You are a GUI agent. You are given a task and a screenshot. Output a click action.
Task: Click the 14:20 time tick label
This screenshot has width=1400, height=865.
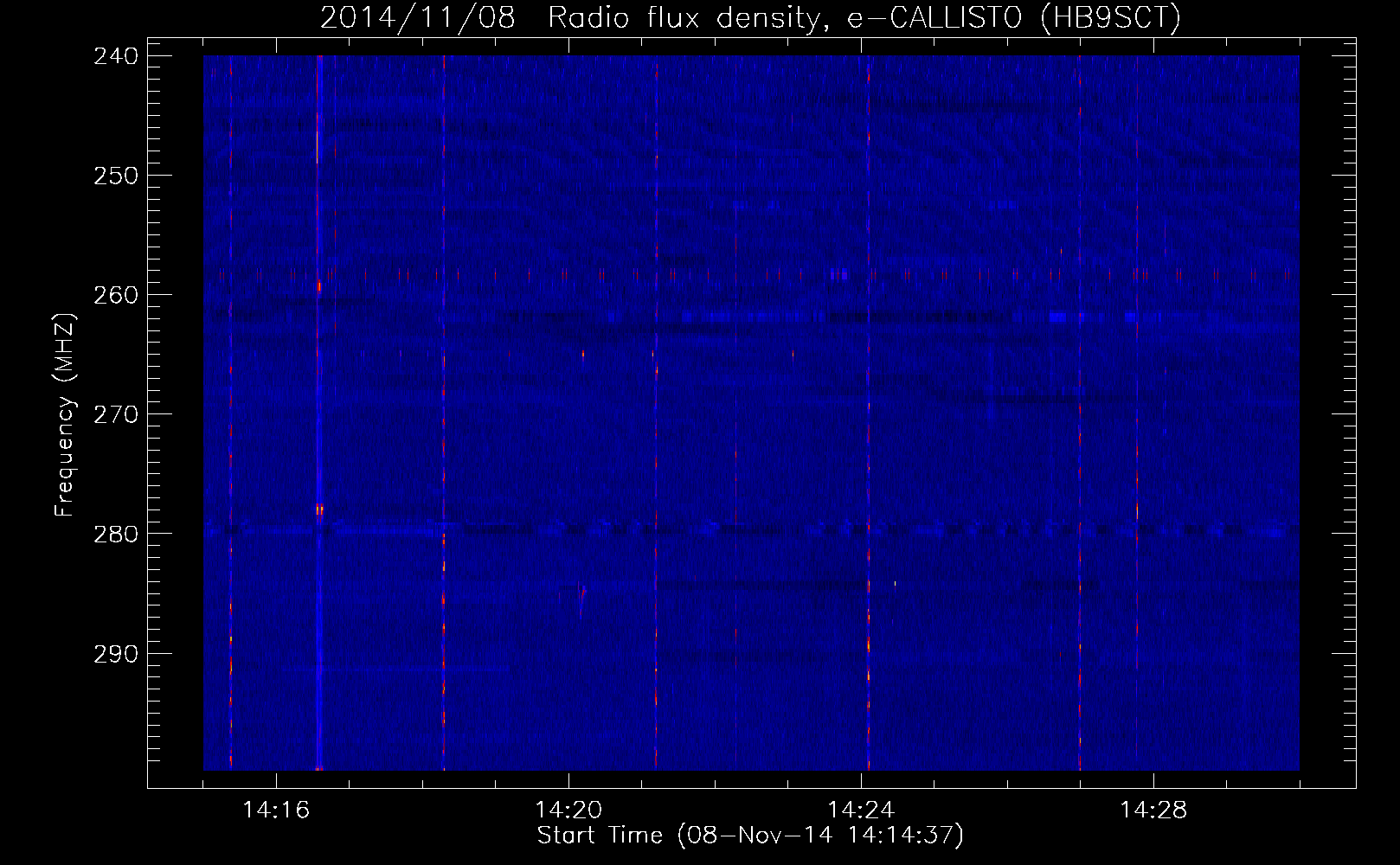(x=568, y=811)
